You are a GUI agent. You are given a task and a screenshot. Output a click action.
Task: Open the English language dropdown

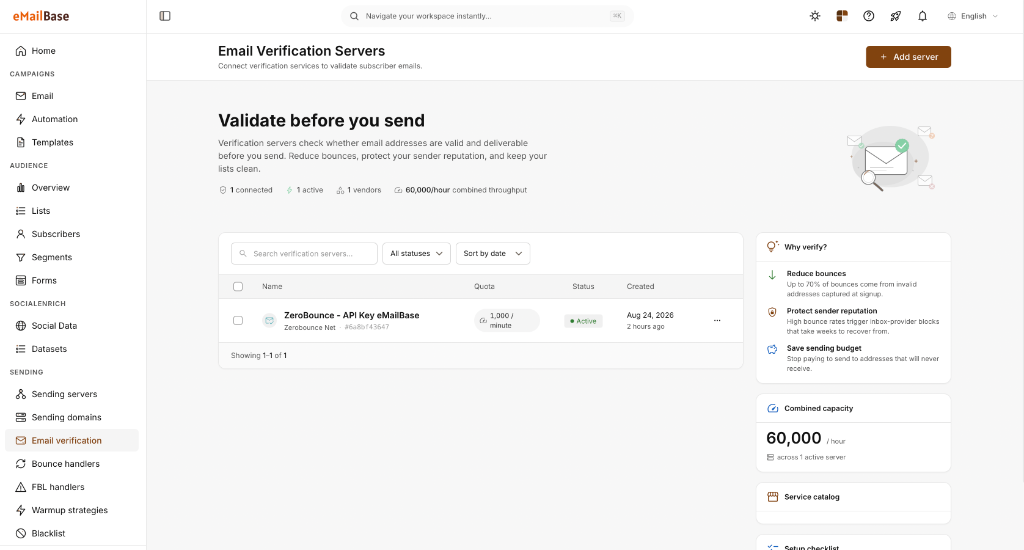click(x=973, y=16)
